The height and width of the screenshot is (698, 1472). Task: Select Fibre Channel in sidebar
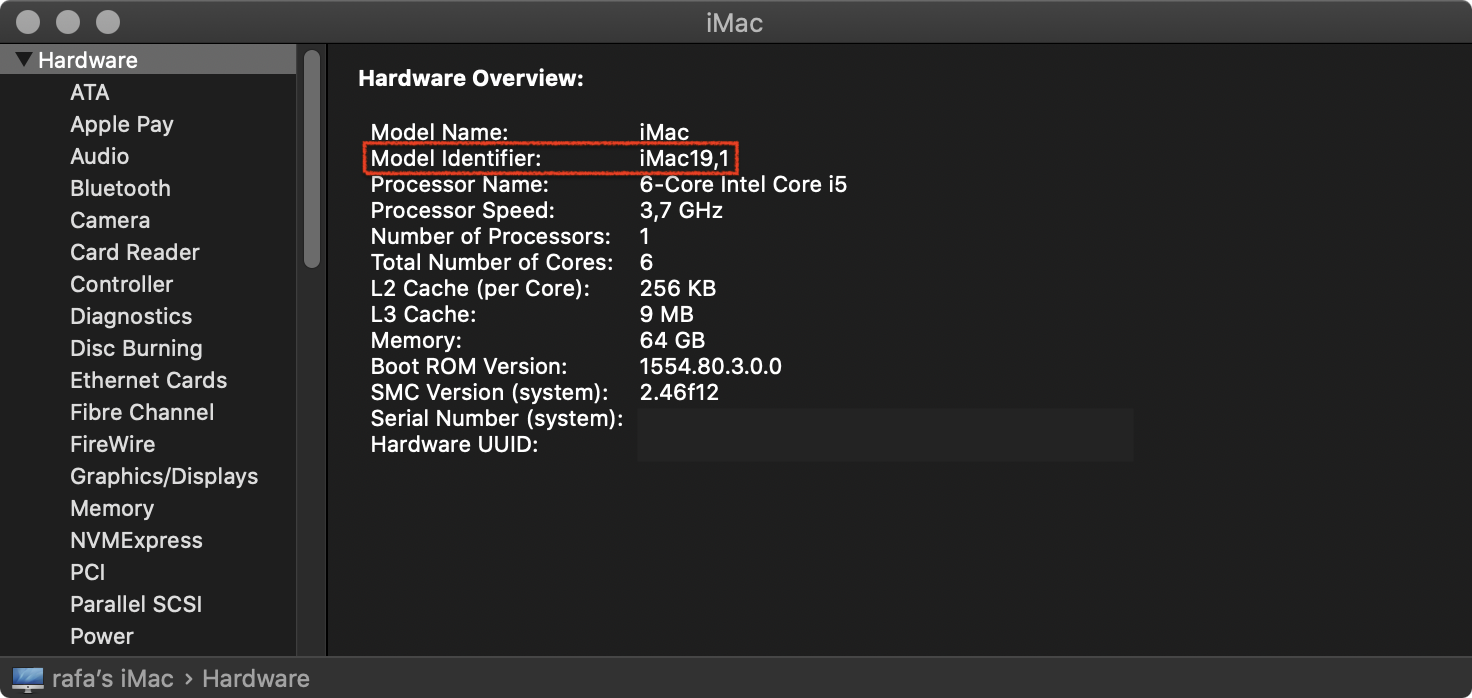[142, 412]
